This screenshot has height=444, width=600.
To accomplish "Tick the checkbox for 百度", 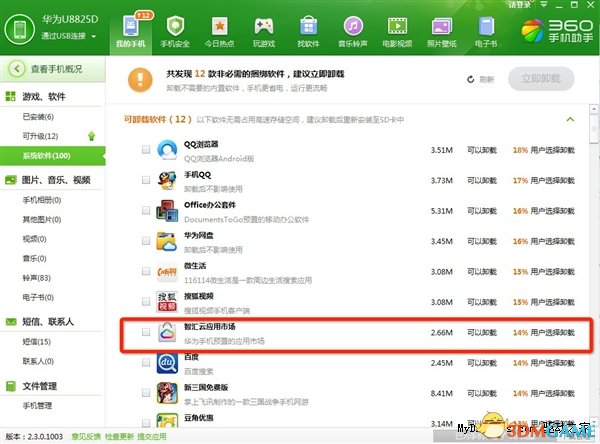I will coord(146,362).
